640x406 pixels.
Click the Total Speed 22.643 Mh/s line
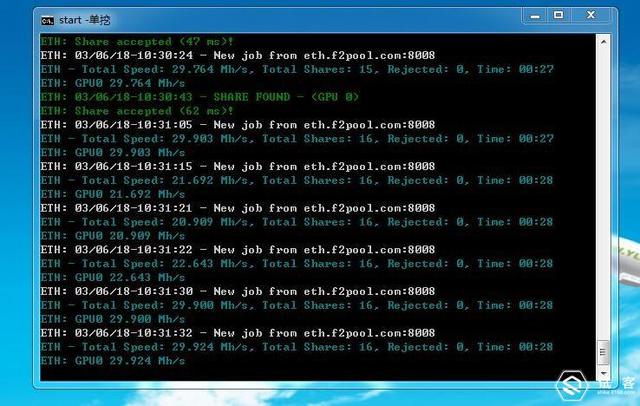point(297,263)
